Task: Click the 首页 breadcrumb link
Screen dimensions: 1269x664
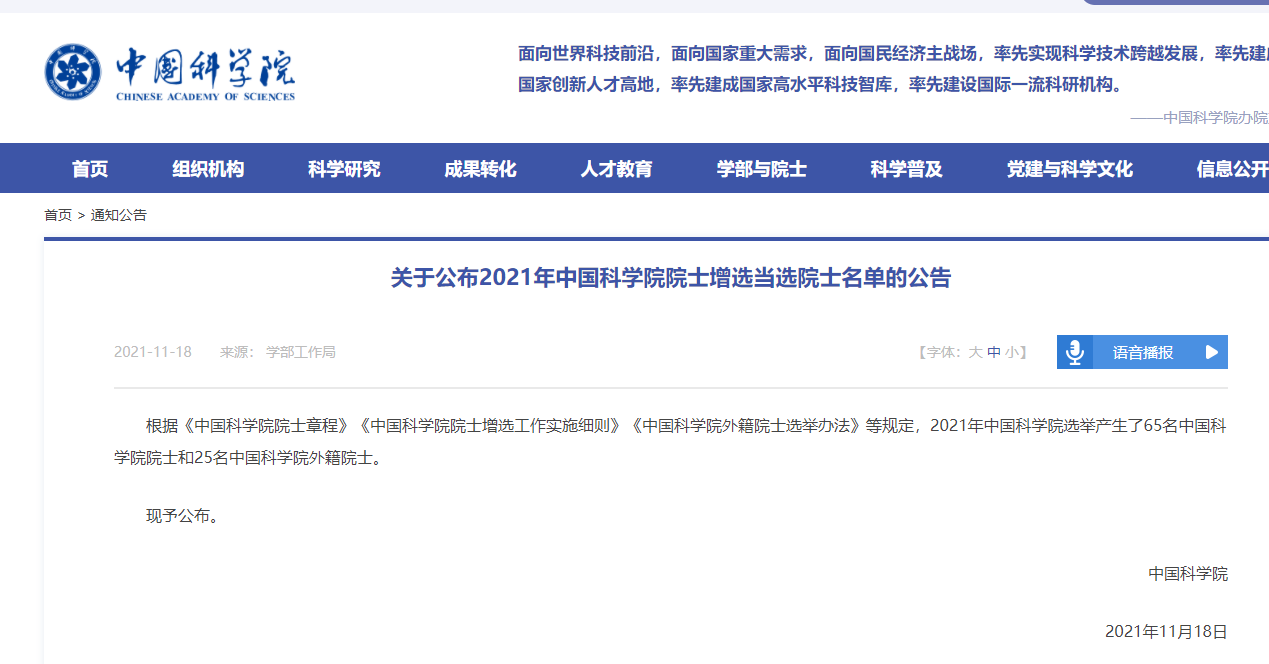Action: click(58, 215)
